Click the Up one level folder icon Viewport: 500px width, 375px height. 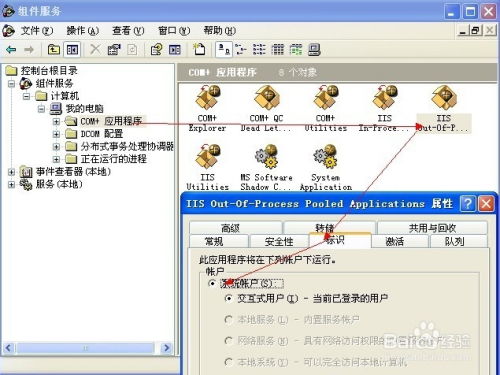click(x=54, y=50)
